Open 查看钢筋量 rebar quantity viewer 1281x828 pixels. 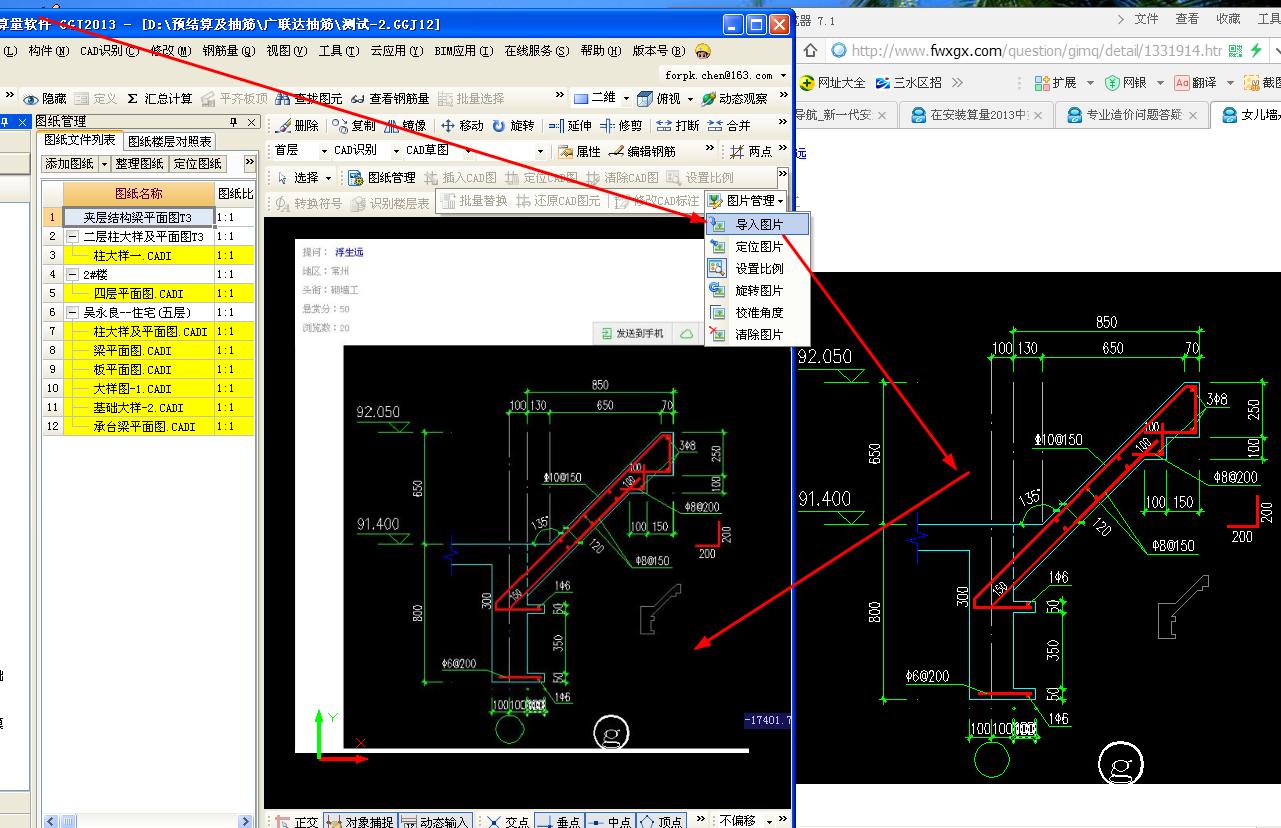coord(390,98)
